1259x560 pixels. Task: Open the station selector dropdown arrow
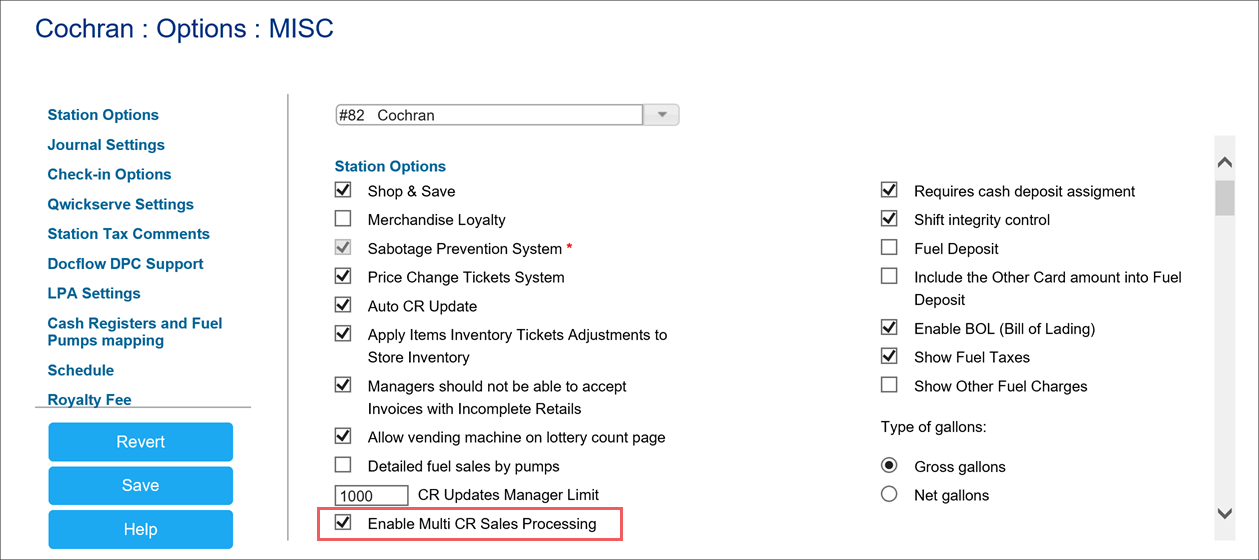click(661, 115)
